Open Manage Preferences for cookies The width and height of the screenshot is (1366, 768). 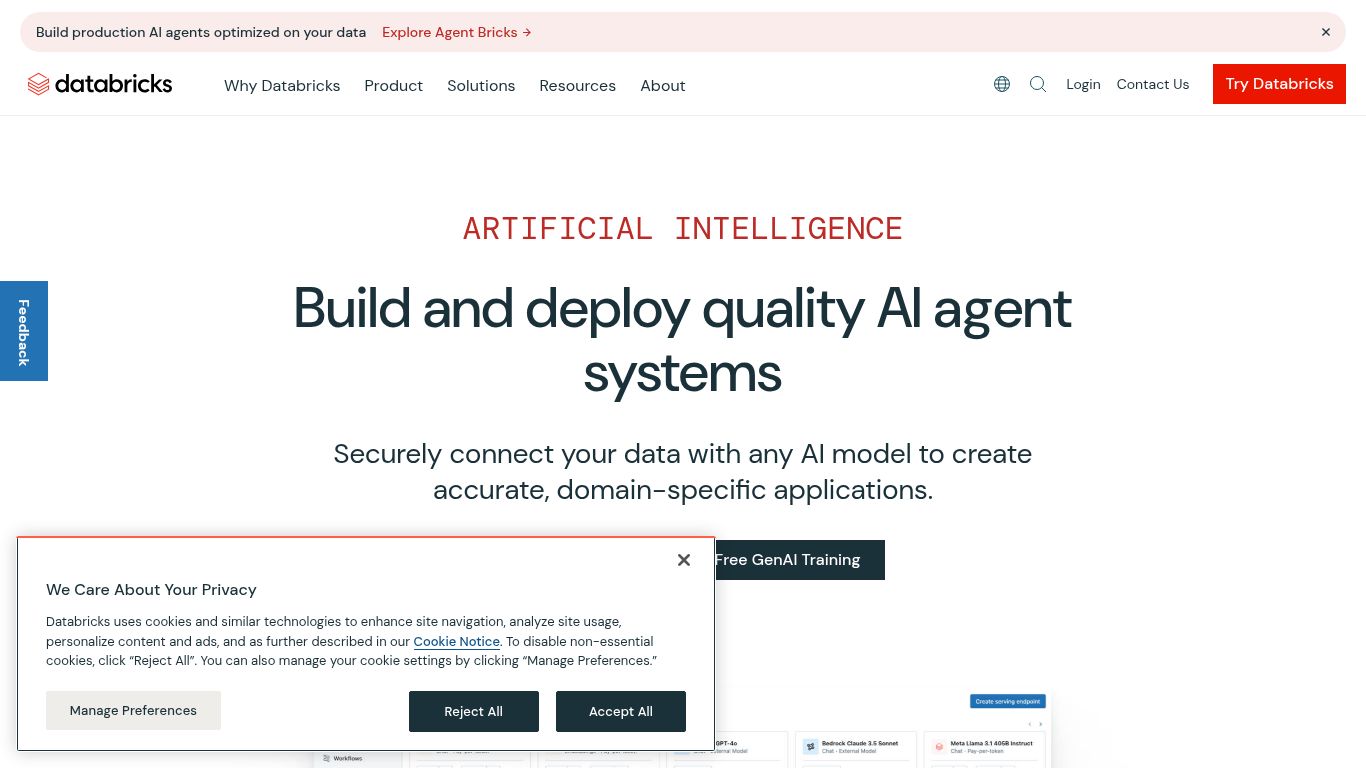133,710
